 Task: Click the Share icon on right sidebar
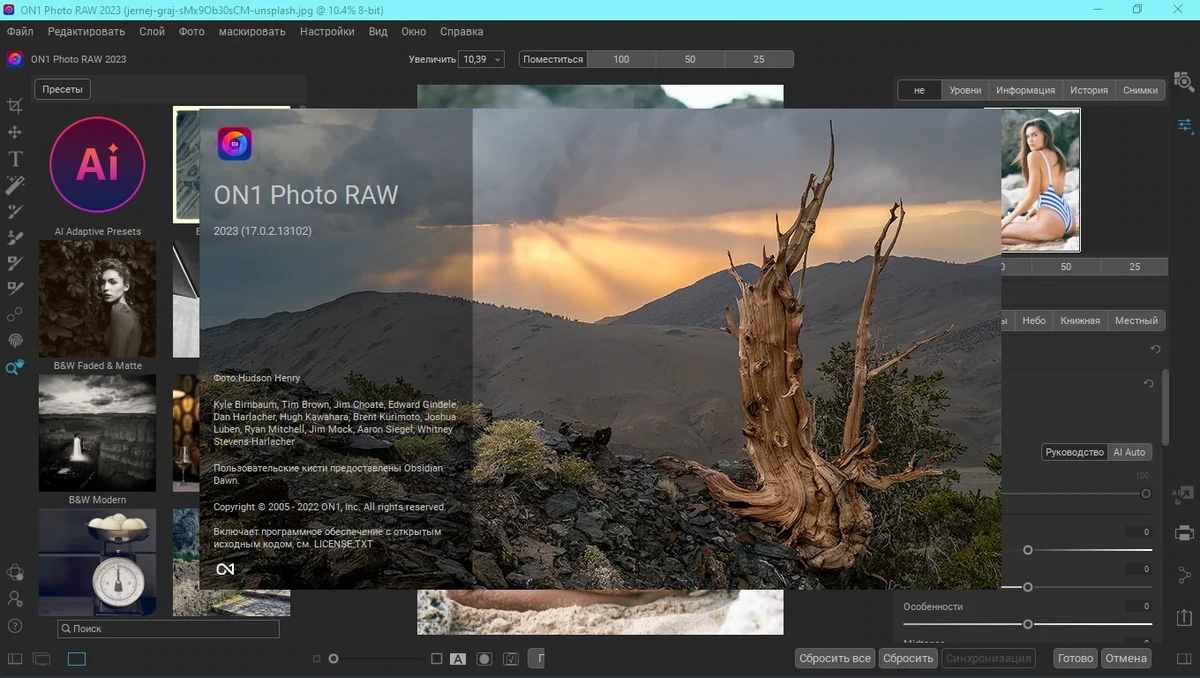point(1184,575)
